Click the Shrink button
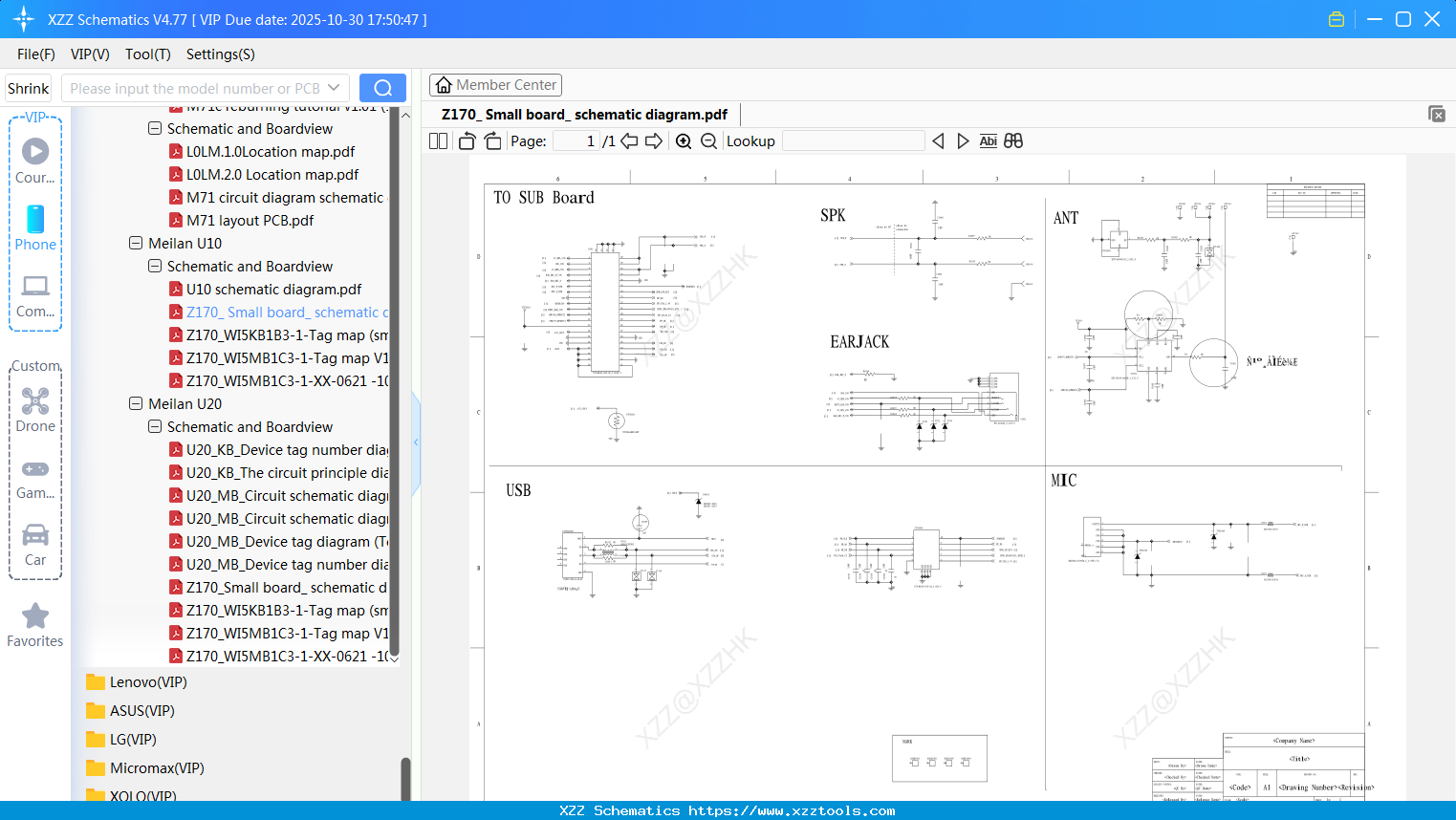This screenshot has height=820, width=1456. [x=28, y=87]
